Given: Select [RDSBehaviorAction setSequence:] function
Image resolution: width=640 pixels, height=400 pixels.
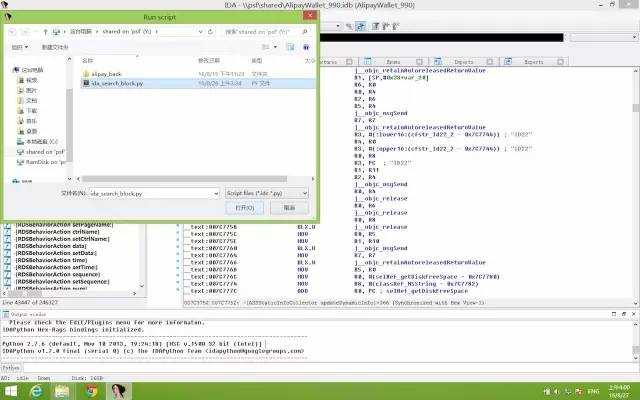Looking at the screenshot, I should click(62, 282).
